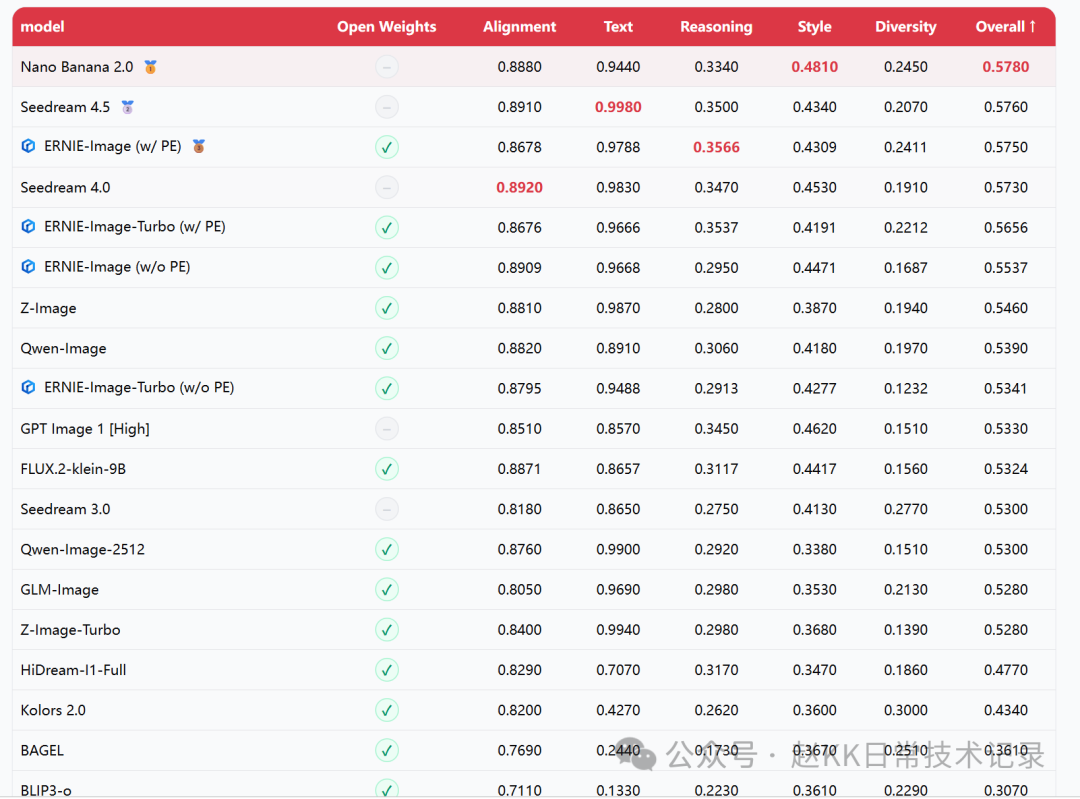1080x799 pixels.
Task: Click HiDream-I1-Full Text value 0.7070
Action: (x=618, y=670)
